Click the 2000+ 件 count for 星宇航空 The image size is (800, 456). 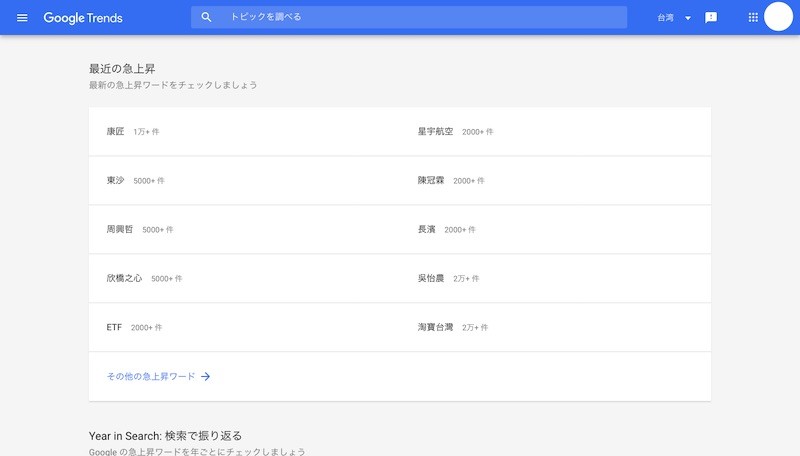point(478,132)
